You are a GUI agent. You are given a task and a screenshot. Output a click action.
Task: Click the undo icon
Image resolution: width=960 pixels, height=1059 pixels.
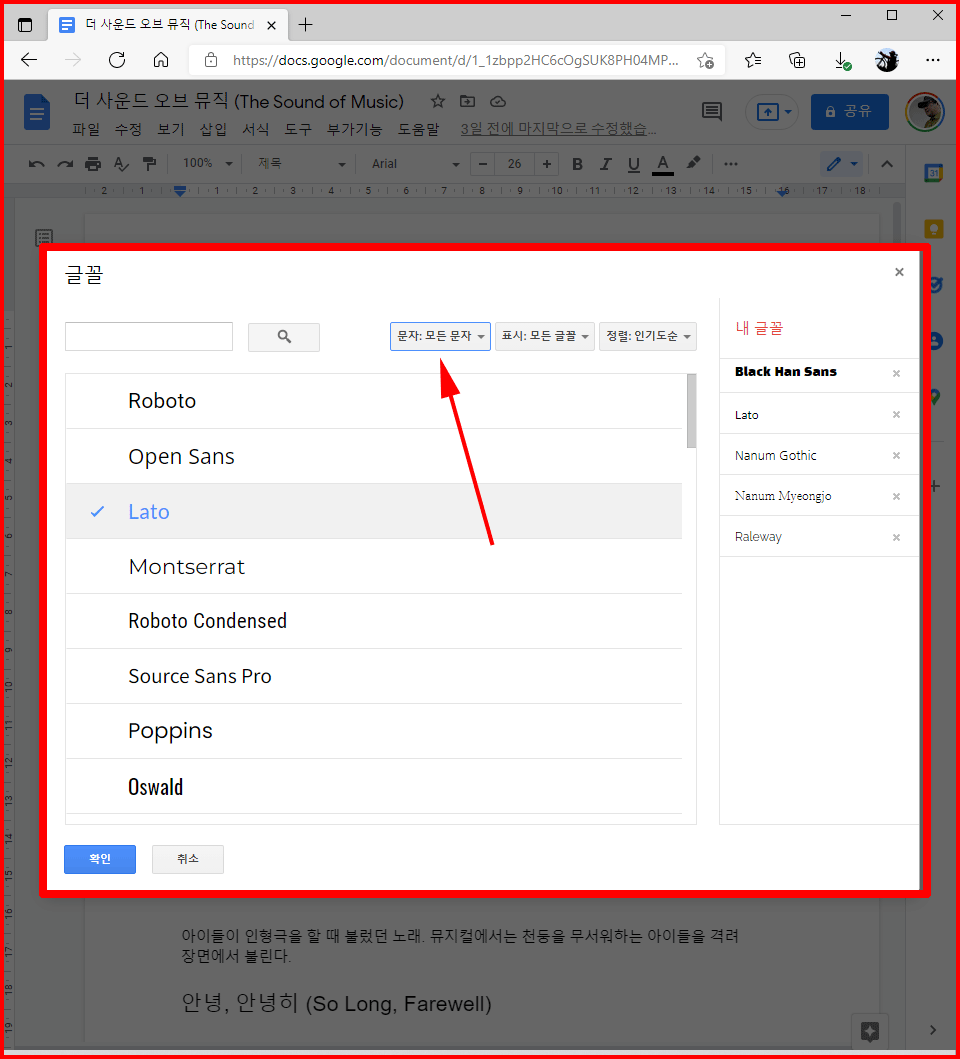point(36,163)
